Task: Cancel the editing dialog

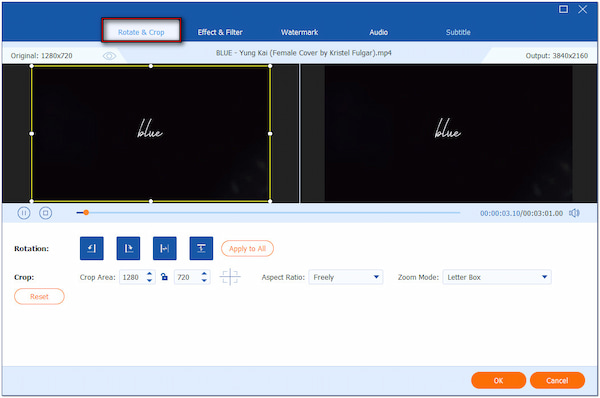Action: pos(557,380)
